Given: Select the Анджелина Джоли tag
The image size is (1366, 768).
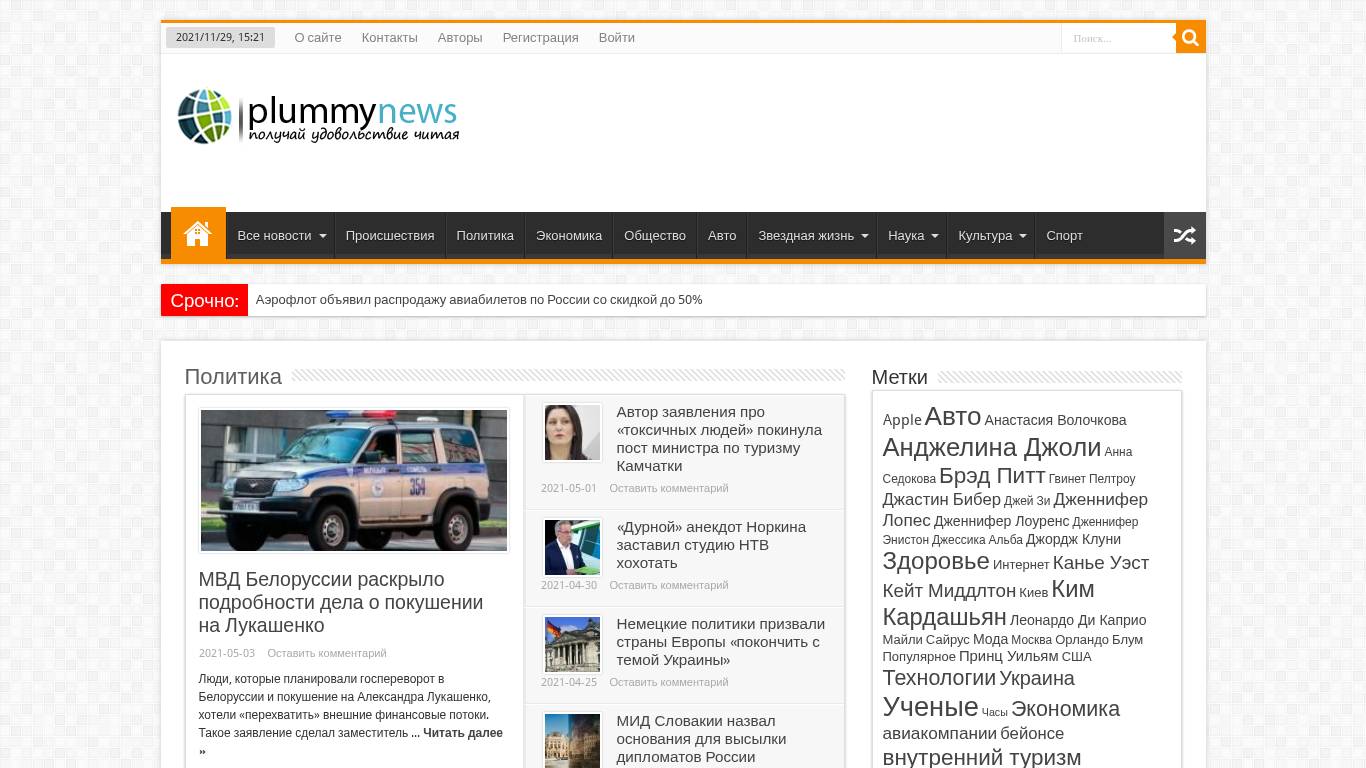Looking at the screenshot, I should (x=992, y=447).
